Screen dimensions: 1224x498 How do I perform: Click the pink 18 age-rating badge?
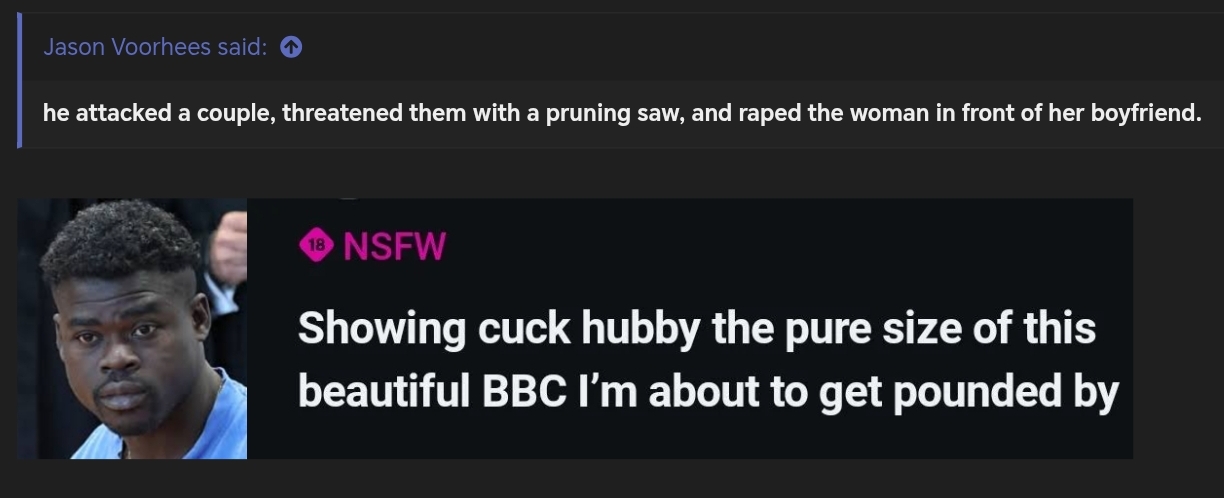coord(316,245)
